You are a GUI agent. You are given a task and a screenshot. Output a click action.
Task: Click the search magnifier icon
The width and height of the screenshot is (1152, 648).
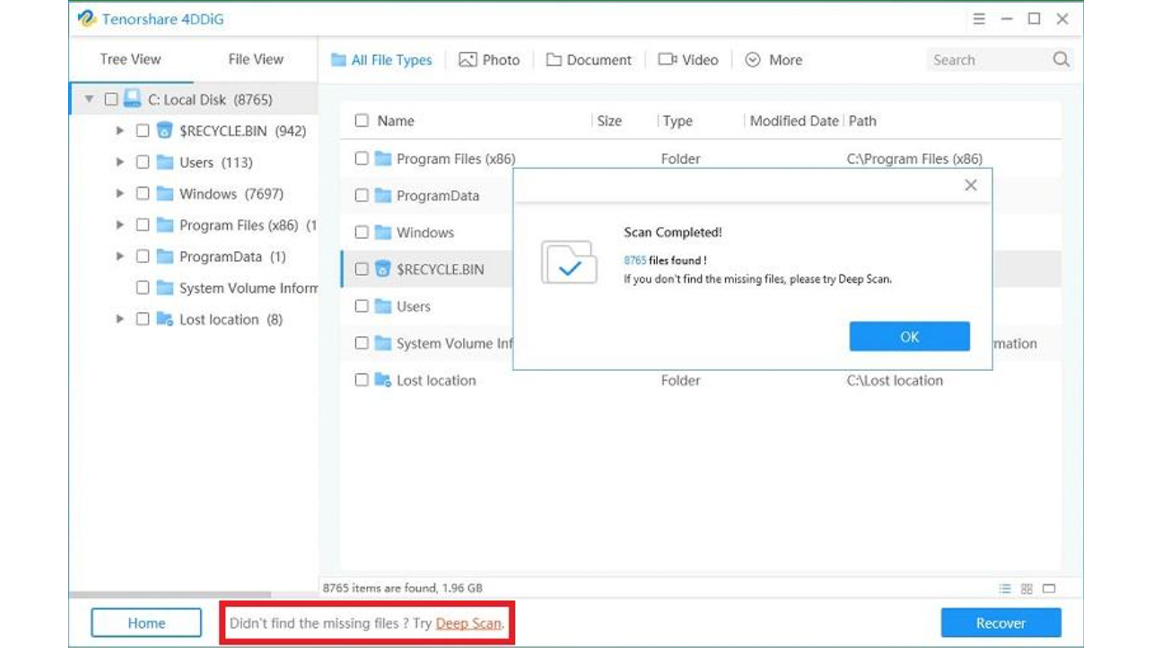[x=1061, y=60]
